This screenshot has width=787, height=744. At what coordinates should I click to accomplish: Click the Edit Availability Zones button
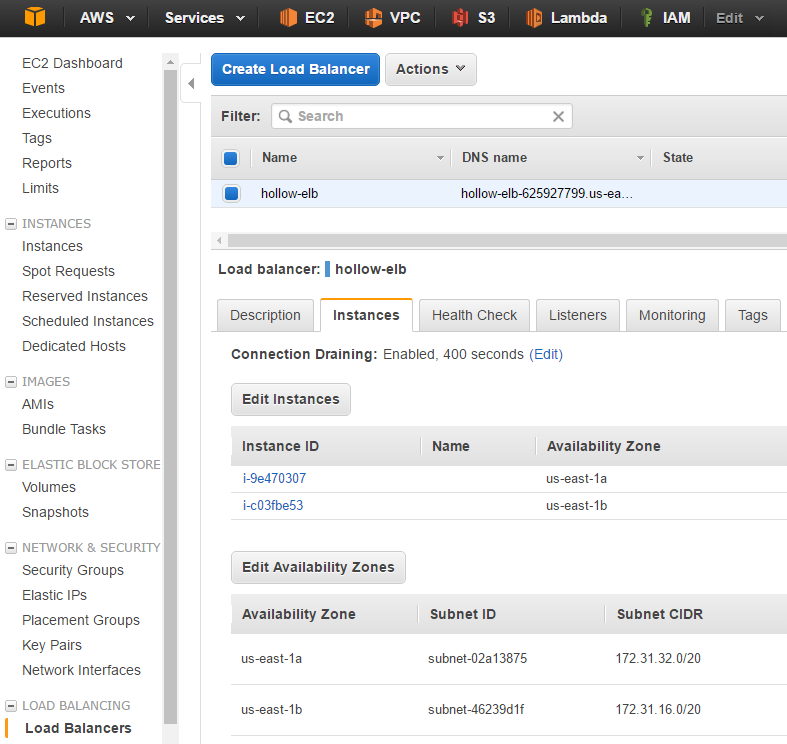tap(318, 567)
